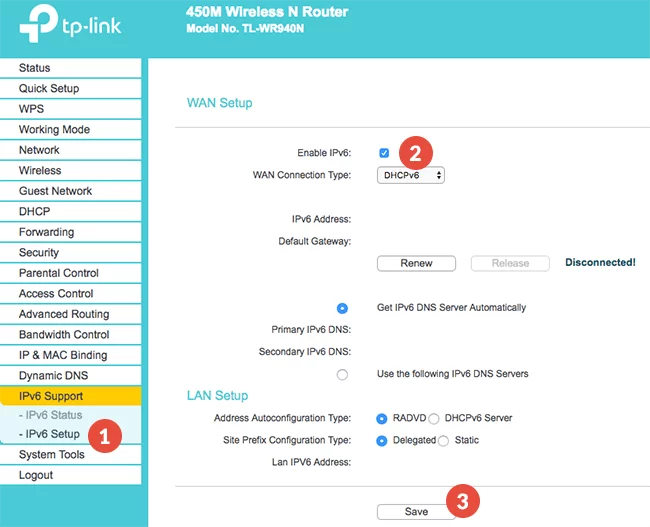Select Get IPv6 DNS Server Automatically
This screenshot has width=650, height=527.
342,308
